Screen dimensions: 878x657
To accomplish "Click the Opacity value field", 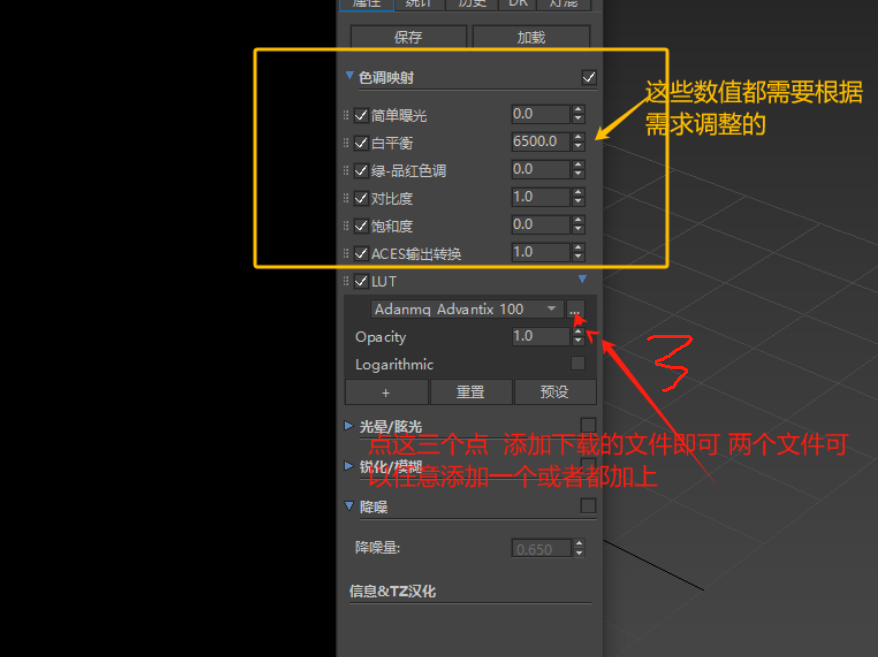I will (539, 337).
